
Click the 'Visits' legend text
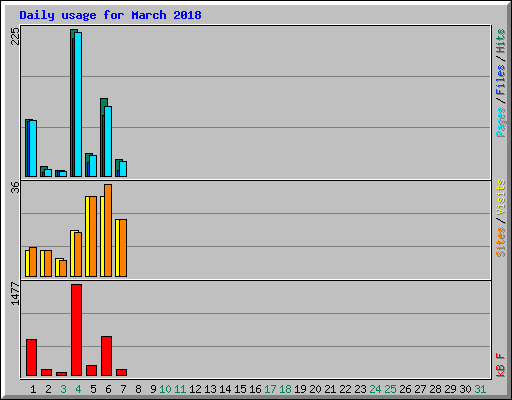click(500, 197)
